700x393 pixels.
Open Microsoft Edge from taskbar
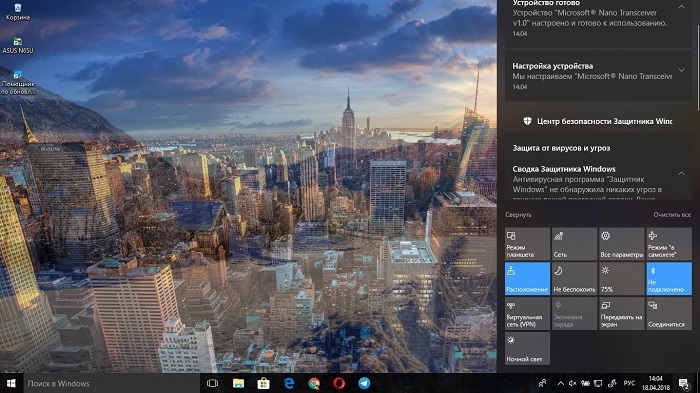(x=289, y=383)
